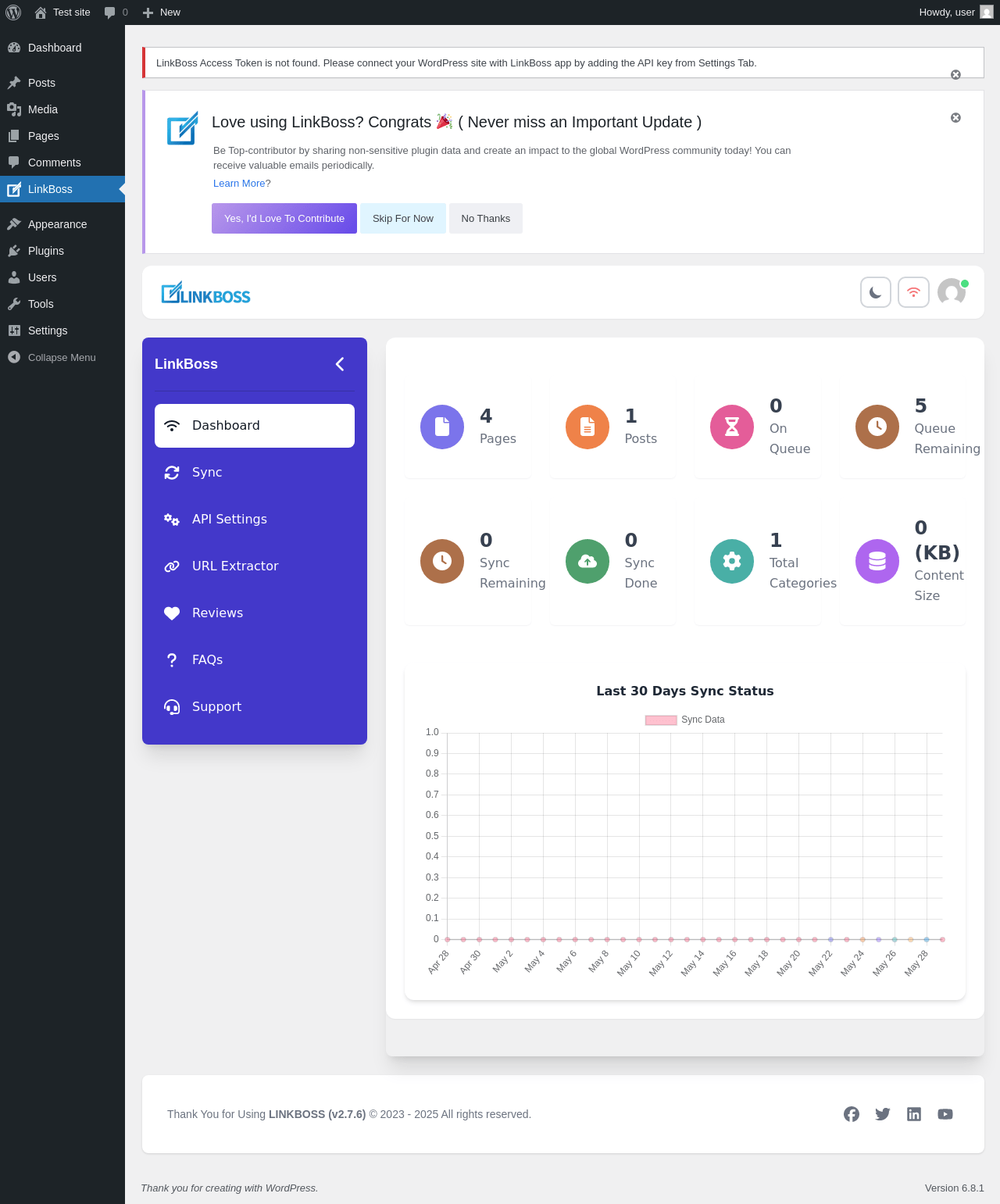Screen dimensions: 1000x1204
Task: Click the Sync Remaining clock icon
Action: click(x=442, y=561)
